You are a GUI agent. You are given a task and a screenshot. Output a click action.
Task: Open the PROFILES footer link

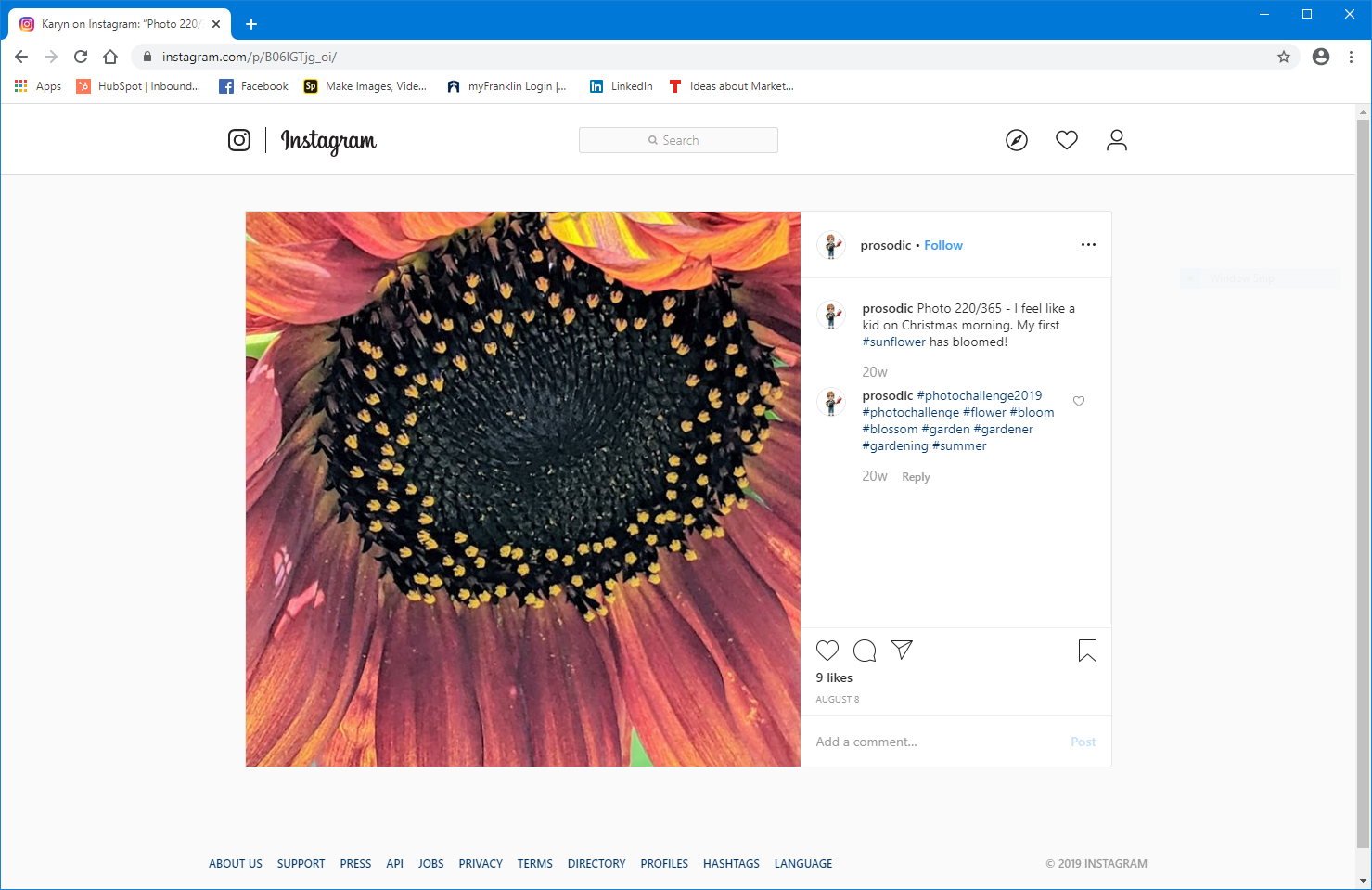point(664,864)
